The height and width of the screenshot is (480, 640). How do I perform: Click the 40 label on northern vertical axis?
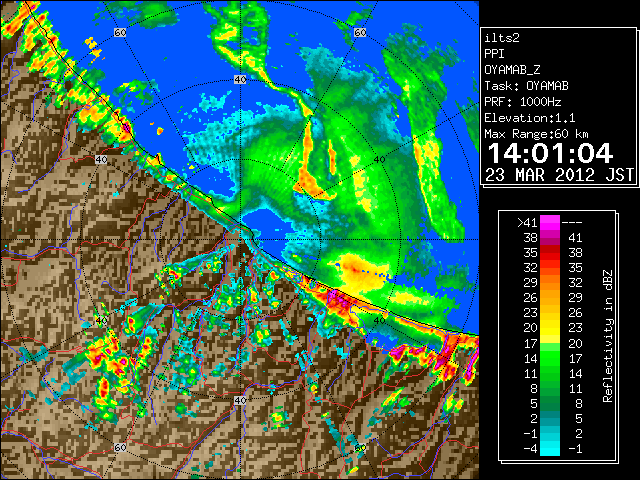240,80
